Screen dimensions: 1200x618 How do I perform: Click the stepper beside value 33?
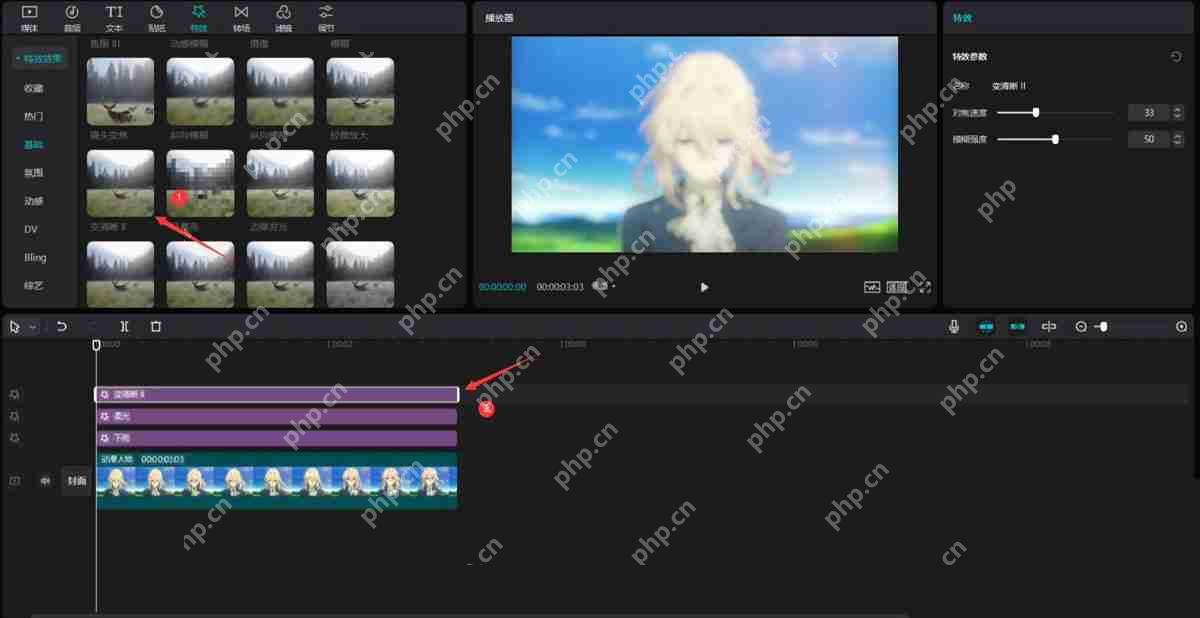coord(1176,112)
